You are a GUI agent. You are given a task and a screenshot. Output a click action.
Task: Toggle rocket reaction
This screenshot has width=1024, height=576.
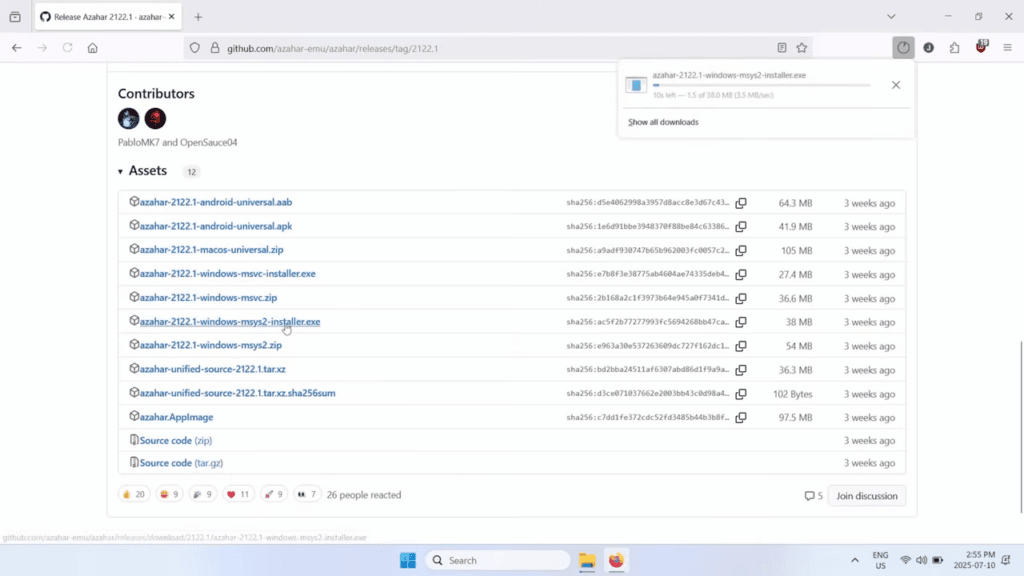pyautogui.click(x=274, y=494)
